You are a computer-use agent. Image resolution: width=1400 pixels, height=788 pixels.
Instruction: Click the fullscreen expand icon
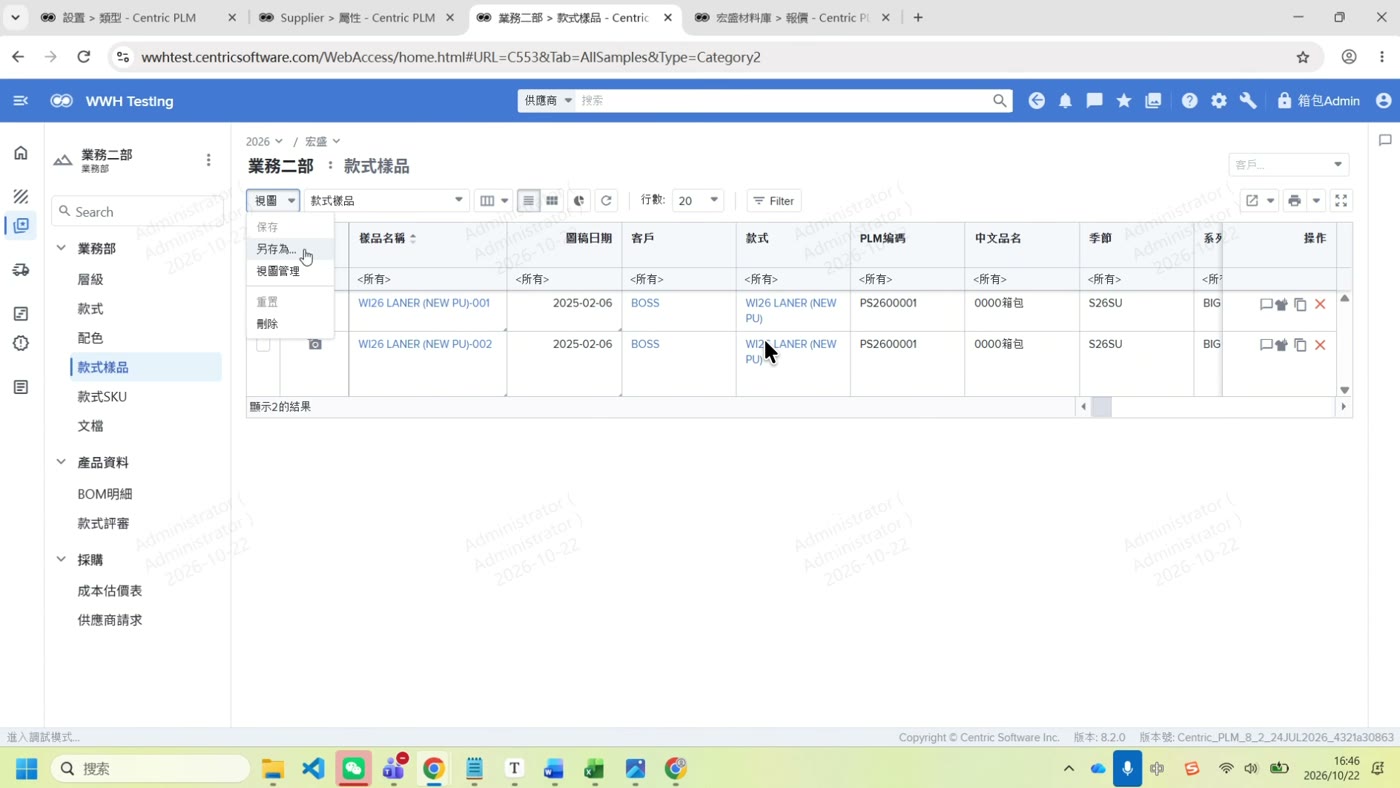tap(1341, 201)
